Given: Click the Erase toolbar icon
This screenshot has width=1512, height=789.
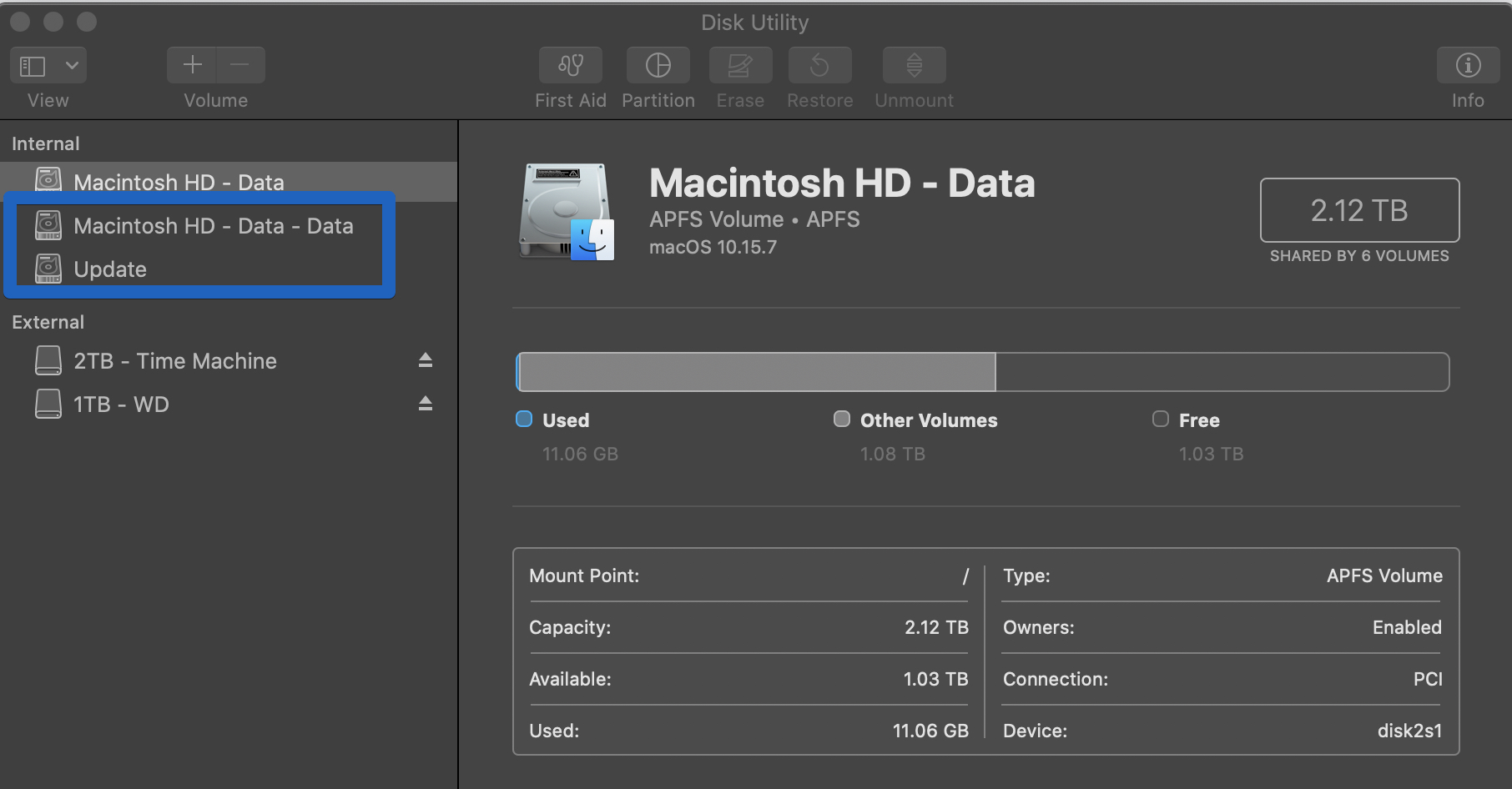Looking at the screenshot, I should click(x=740, y=66).
